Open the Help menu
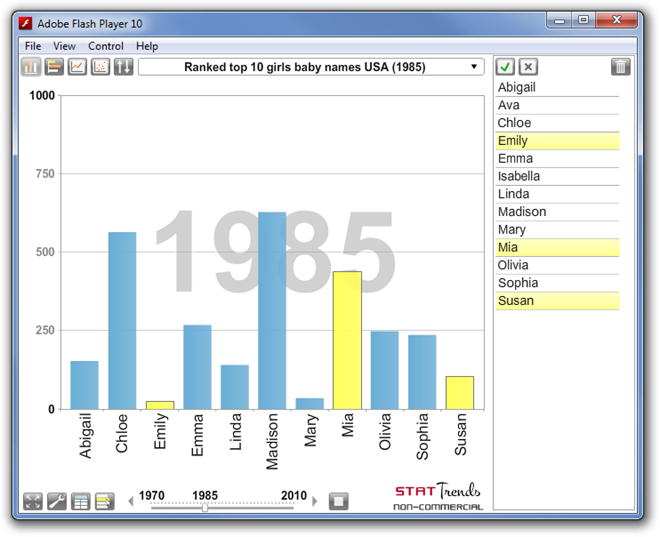 coord(147,46)
